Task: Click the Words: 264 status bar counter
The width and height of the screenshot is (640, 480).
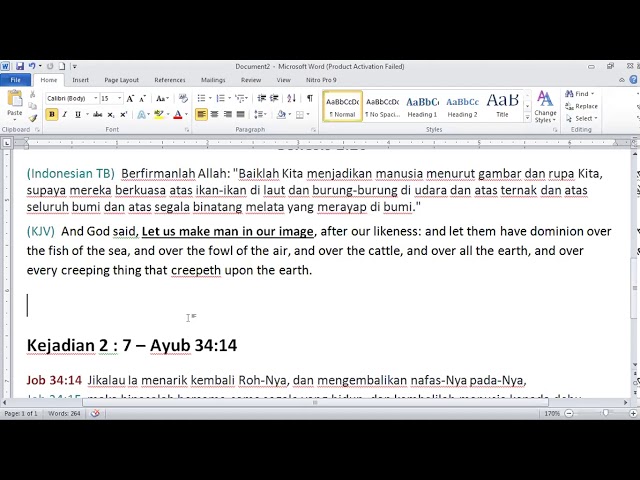Action: coord(64,413)
